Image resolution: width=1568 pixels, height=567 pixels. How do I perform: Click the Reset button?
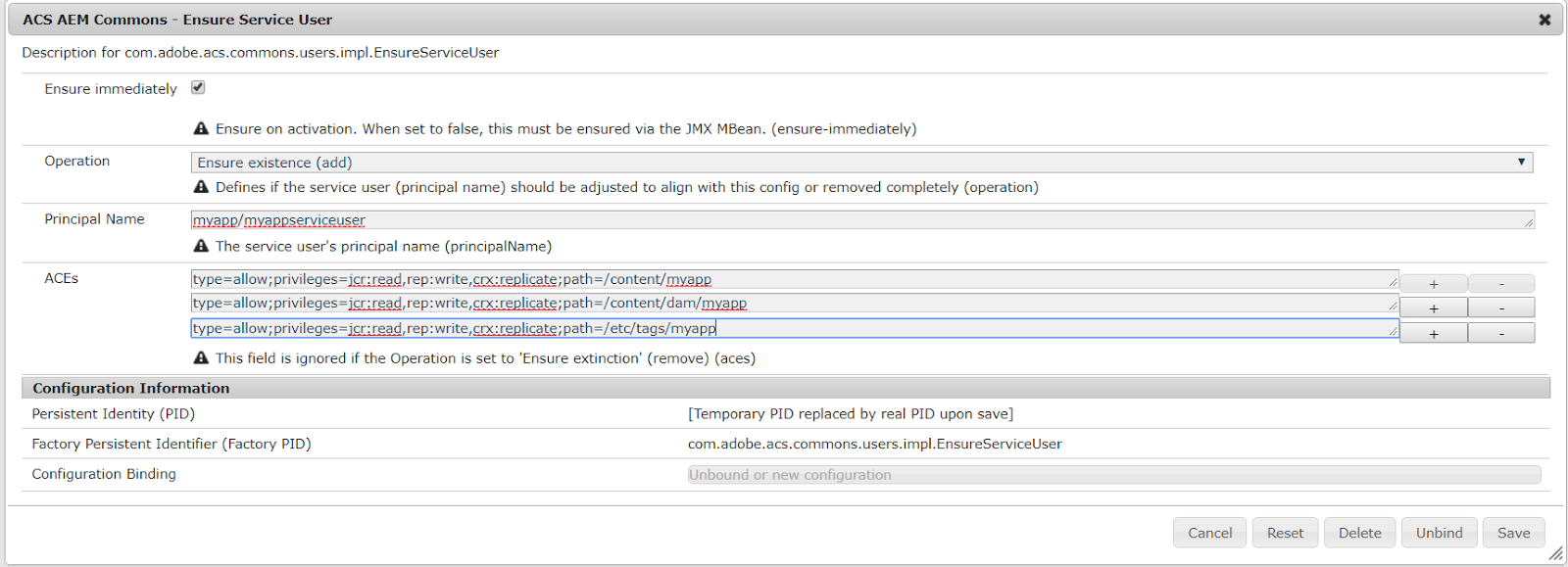click(1285, 533)
